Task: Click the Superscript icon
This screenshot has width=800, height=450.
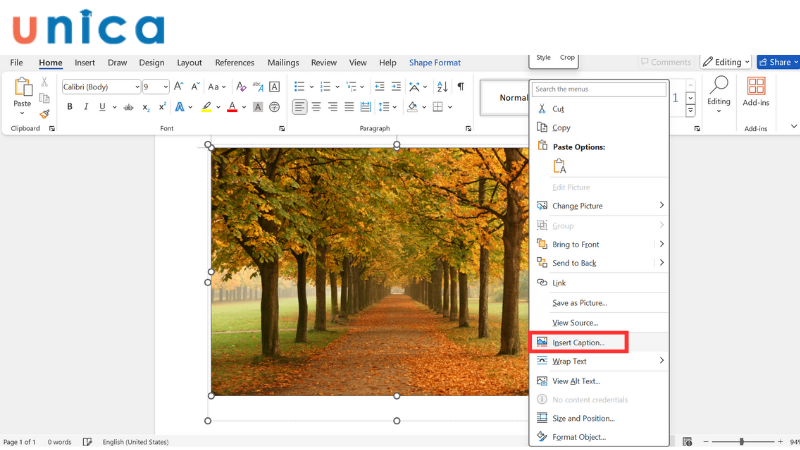Action: (x=162, y=107)
